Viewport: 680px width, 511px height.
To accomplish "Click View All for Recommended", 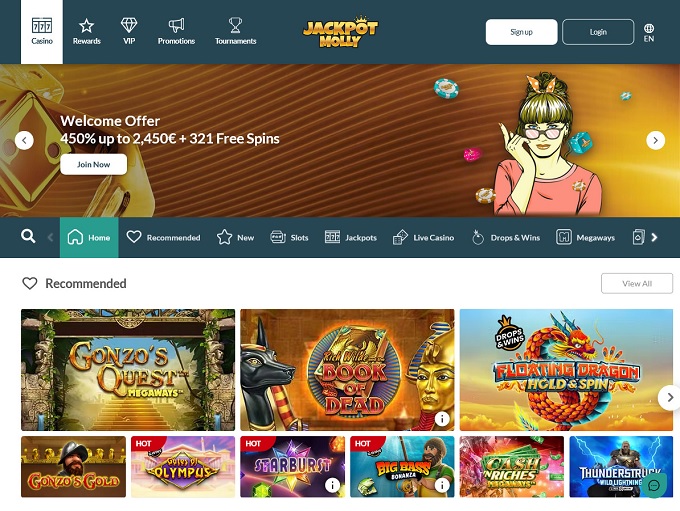I will (637, 283).
